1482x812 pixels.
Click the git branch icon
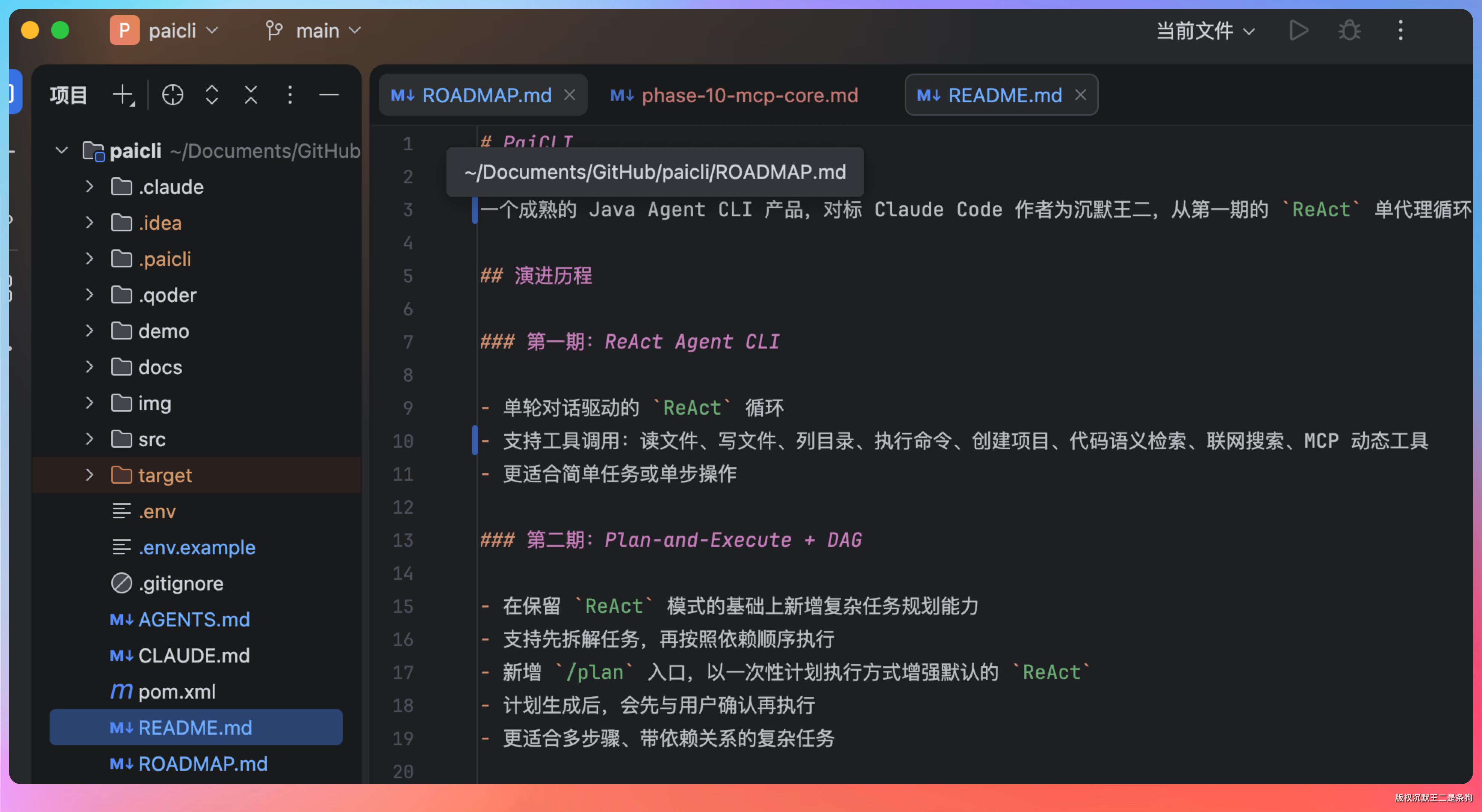coord(274,30)
